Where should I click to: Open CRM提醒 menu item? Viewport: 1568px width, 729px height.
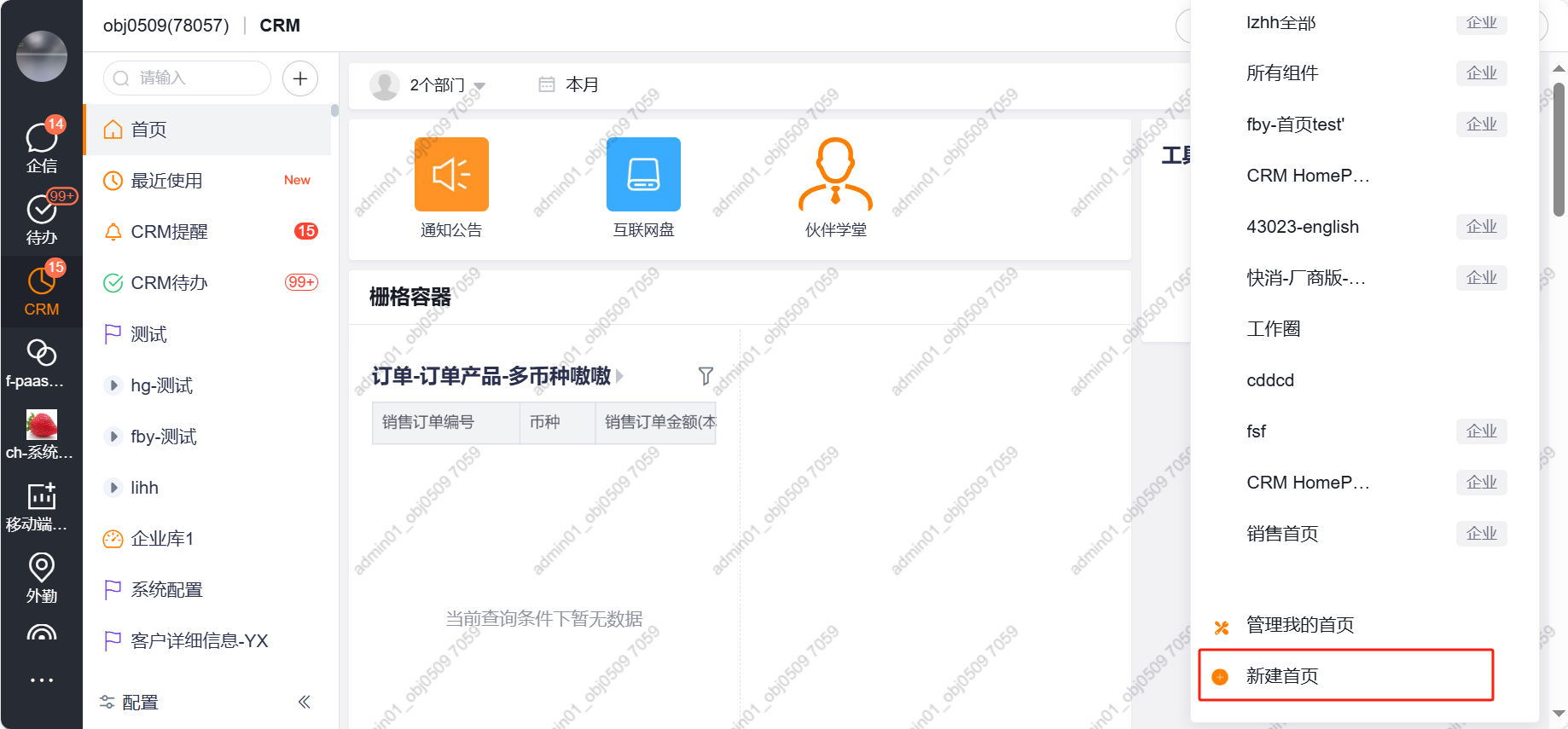coord(207,232)
